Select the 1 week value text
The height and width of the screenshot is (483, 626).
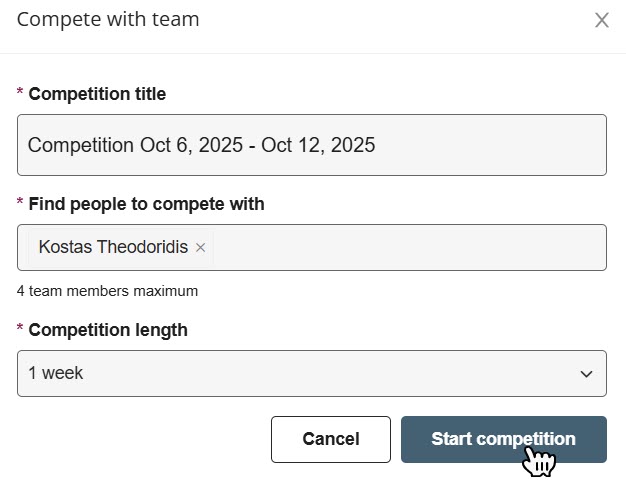click(x=56, y=373)
